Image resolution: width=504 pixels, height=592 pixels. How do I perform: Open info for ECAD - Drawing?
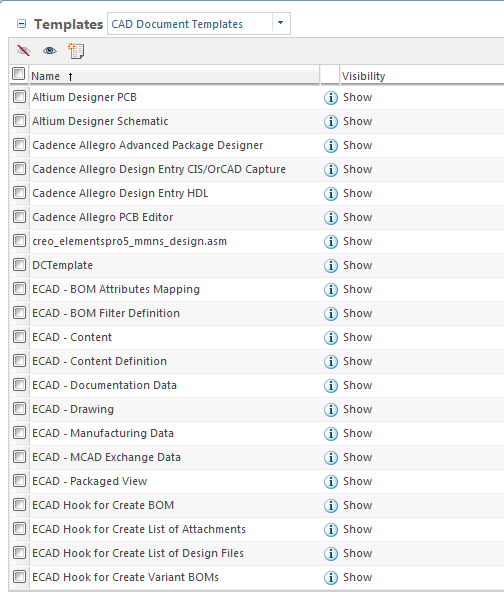tap(331, 410)
